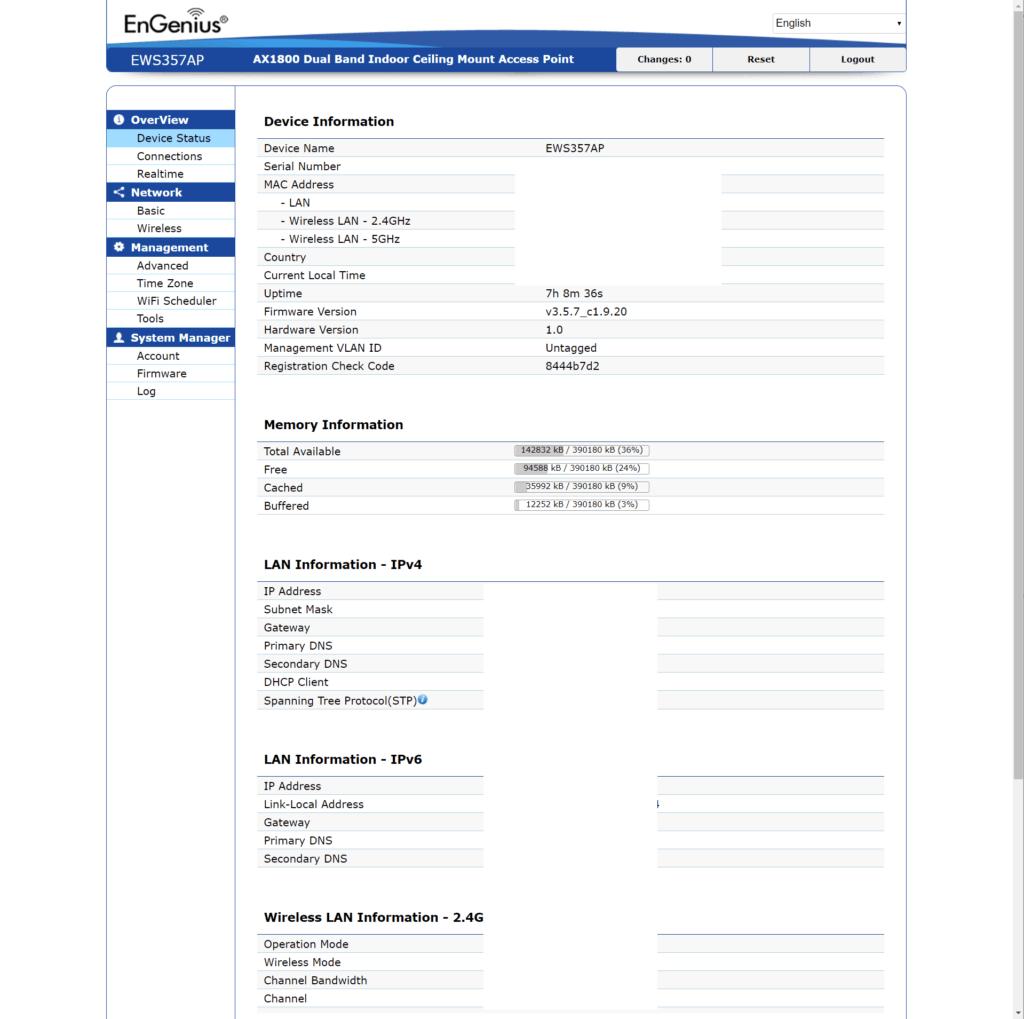The image size is (1024, 1019).
Task: Open Device Status page
Action: 173,138
